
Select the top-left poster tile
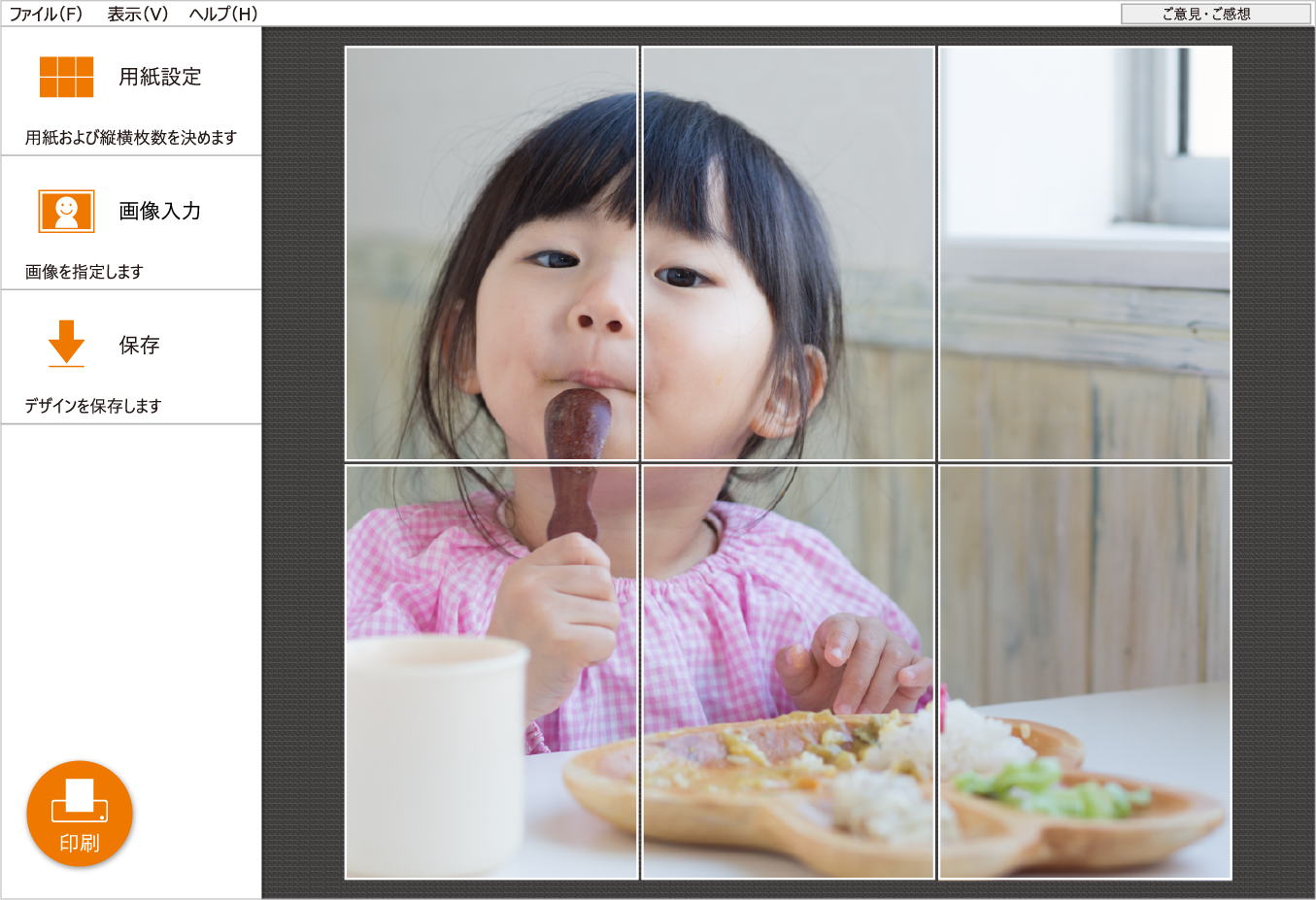click(491, 253)
